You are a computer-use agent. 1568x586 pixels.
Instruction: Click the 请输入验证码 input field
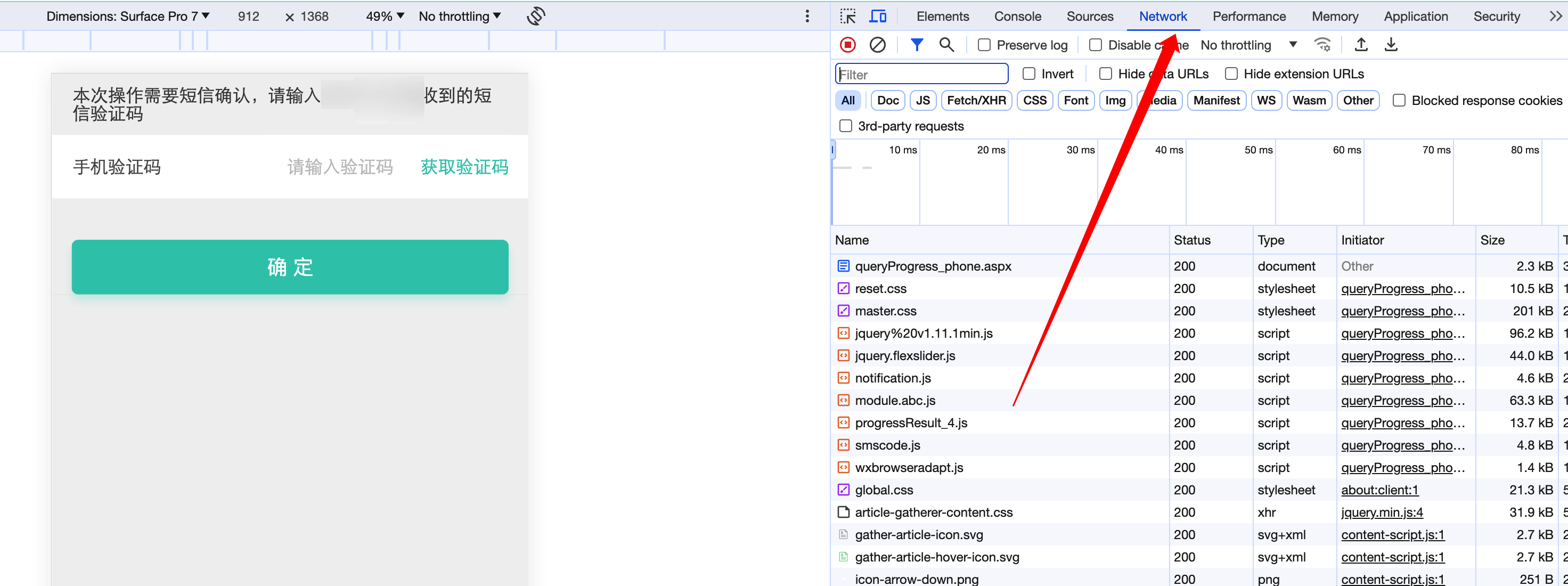click(340, 167)
